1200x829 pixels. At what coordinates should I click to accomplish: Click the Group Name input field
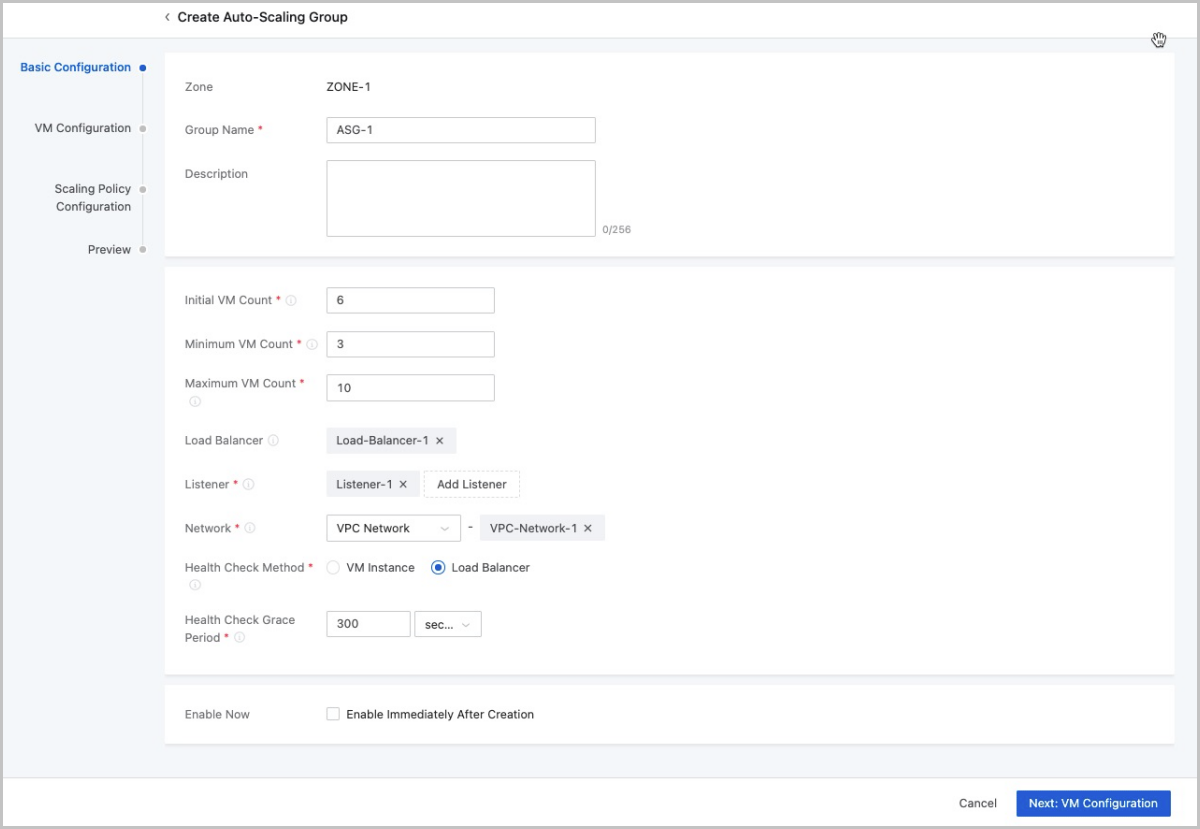pos(460,130)
